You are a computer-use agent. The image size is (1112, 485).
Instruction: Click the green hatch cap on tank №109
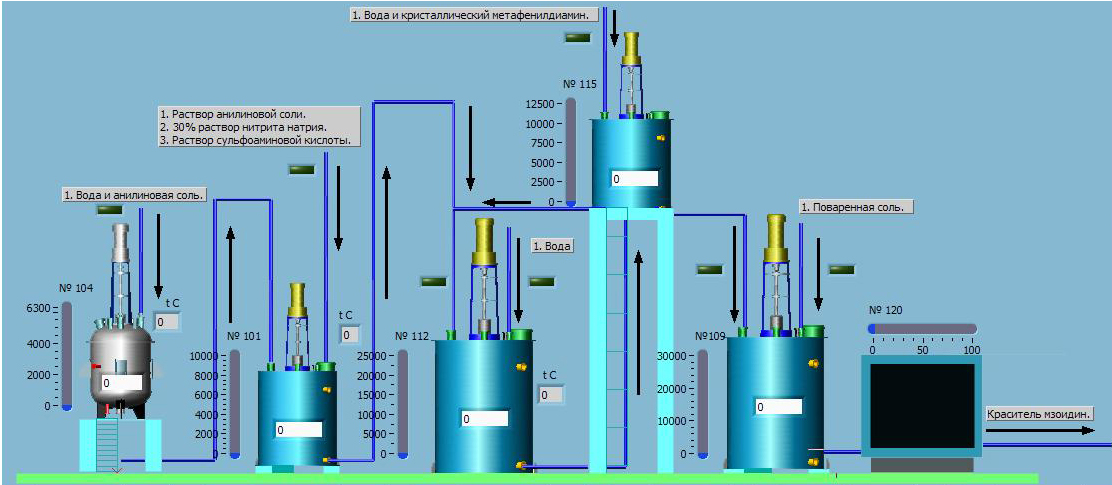tap(812, 330)
